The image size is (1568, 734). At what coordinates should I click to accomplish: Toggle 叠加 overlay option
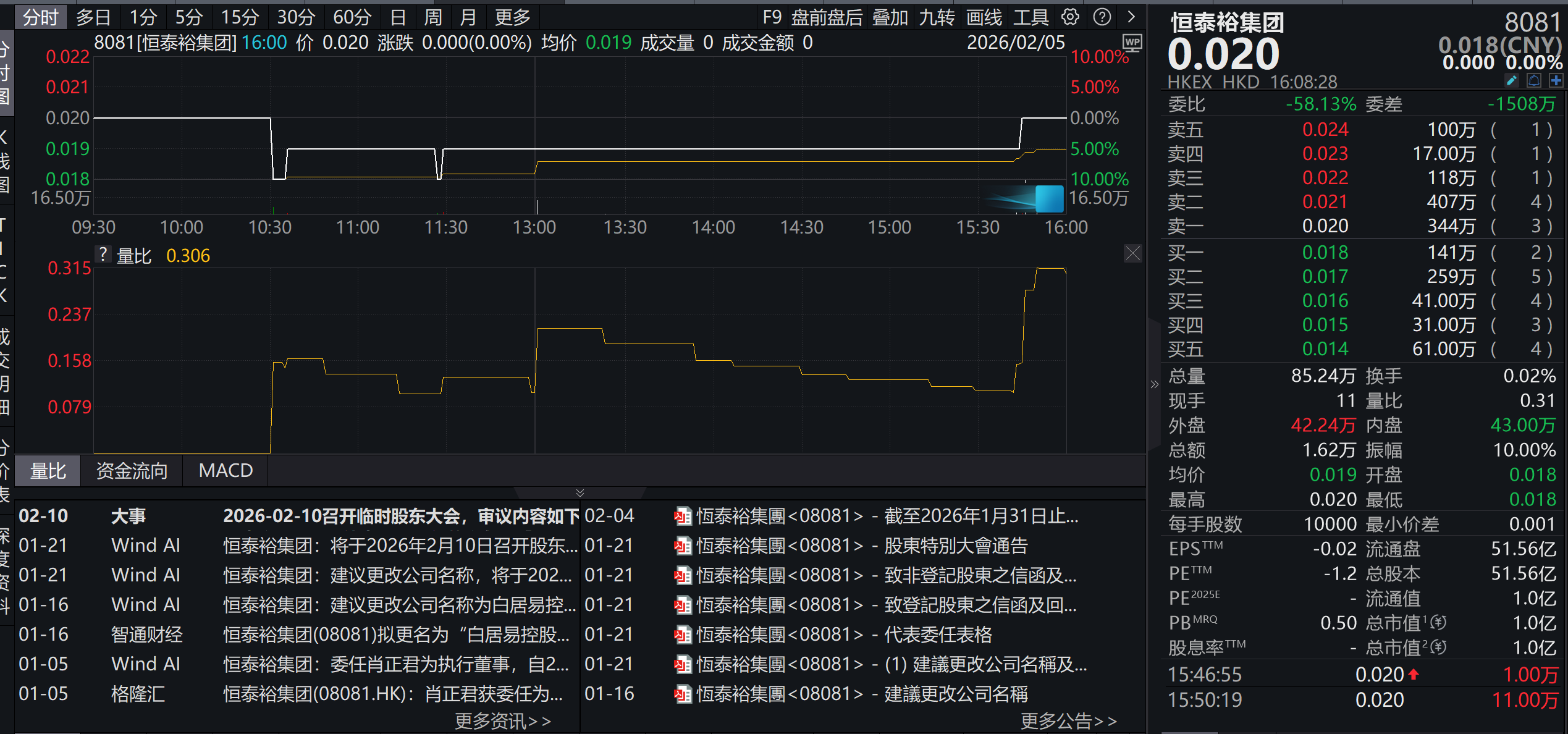tap(890, 17)
